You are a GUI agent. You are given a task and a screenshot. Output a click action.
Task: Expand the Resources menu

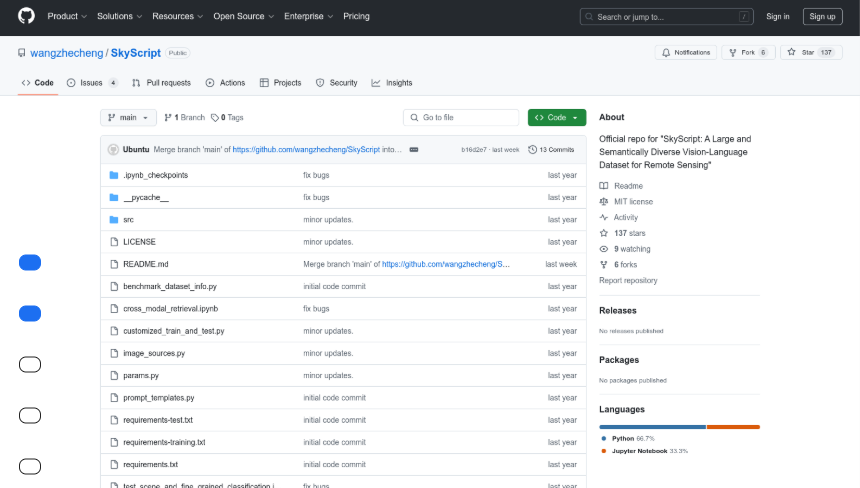tap(178, 16)
